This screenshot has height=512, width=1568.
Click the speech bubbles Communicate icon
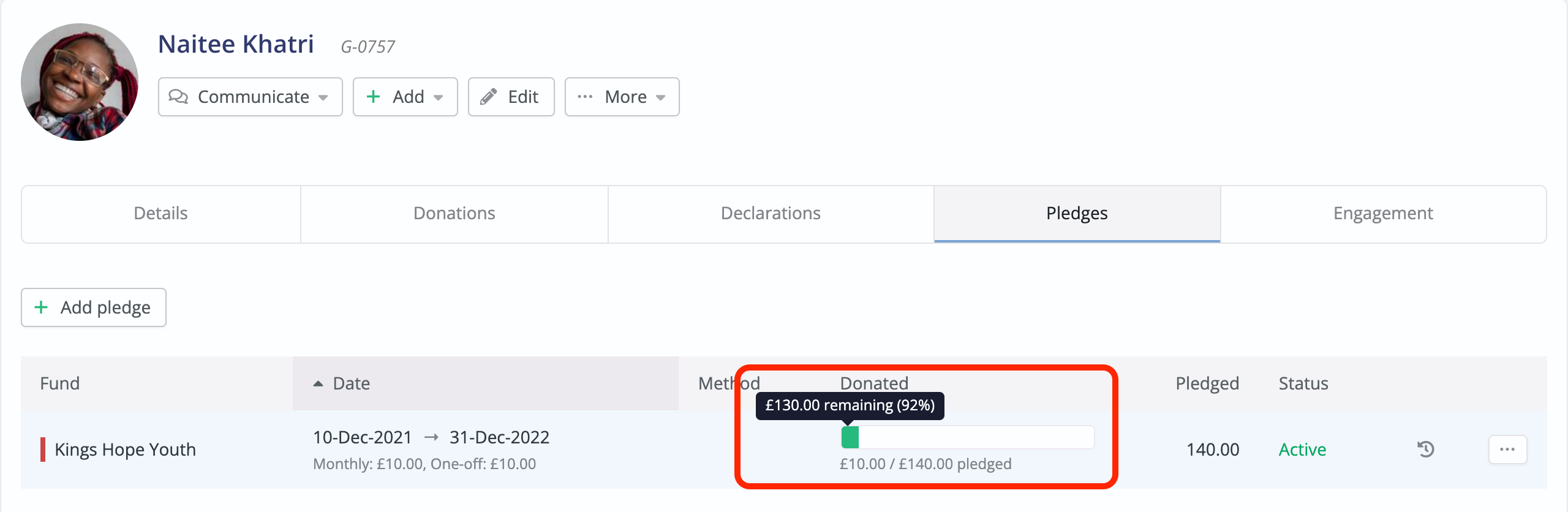178,97
